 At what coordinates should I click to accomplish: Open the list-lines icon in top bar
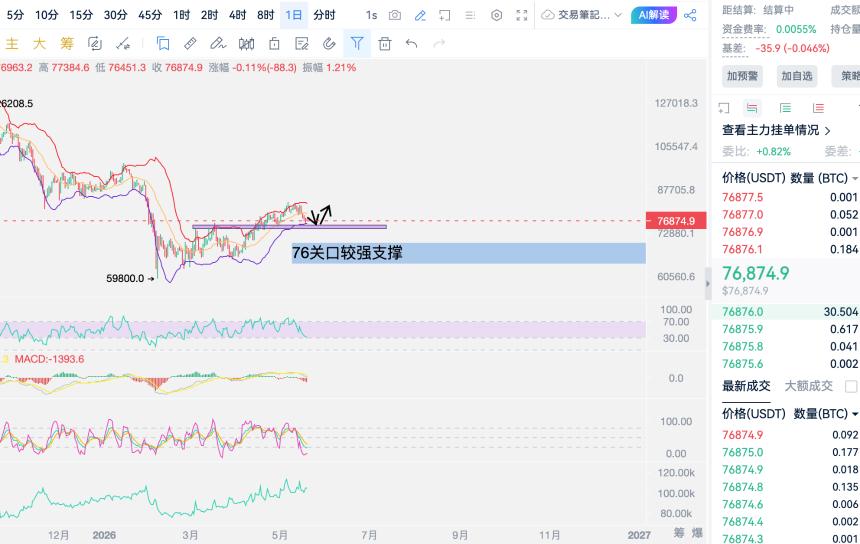tap(470, 15)
